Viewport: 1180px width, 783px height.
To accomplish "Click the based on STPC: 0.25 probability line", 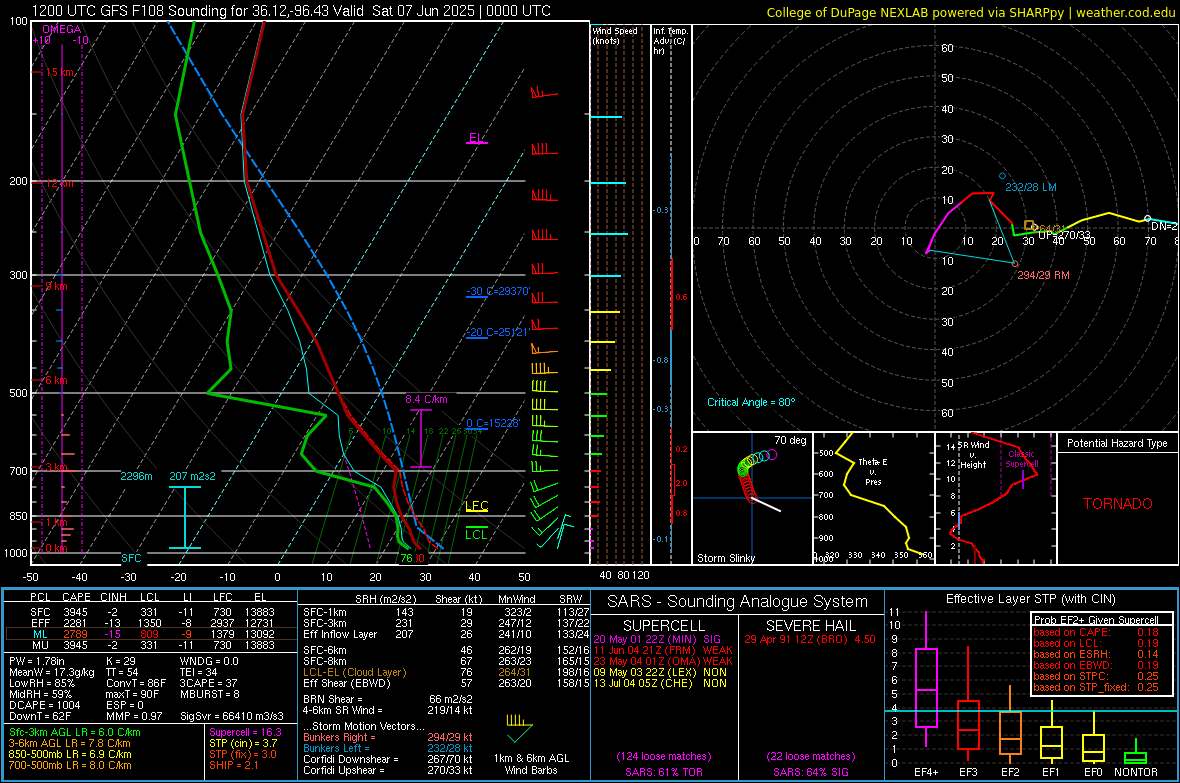I will pyautogui.click(x=1096, y=676).
